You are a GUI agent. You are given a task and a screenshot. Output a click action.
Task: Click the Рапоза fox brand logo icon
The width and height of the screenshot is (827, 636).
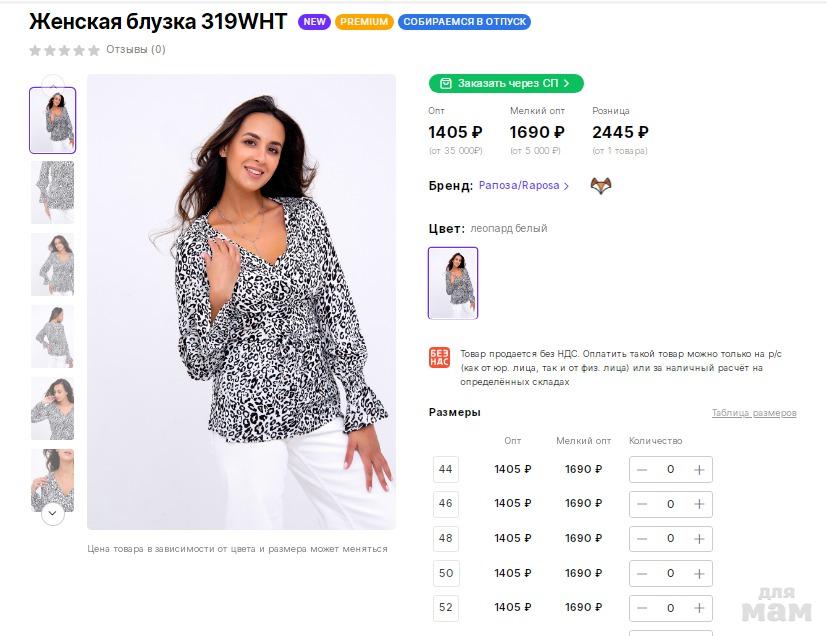[x=600, y=186]
